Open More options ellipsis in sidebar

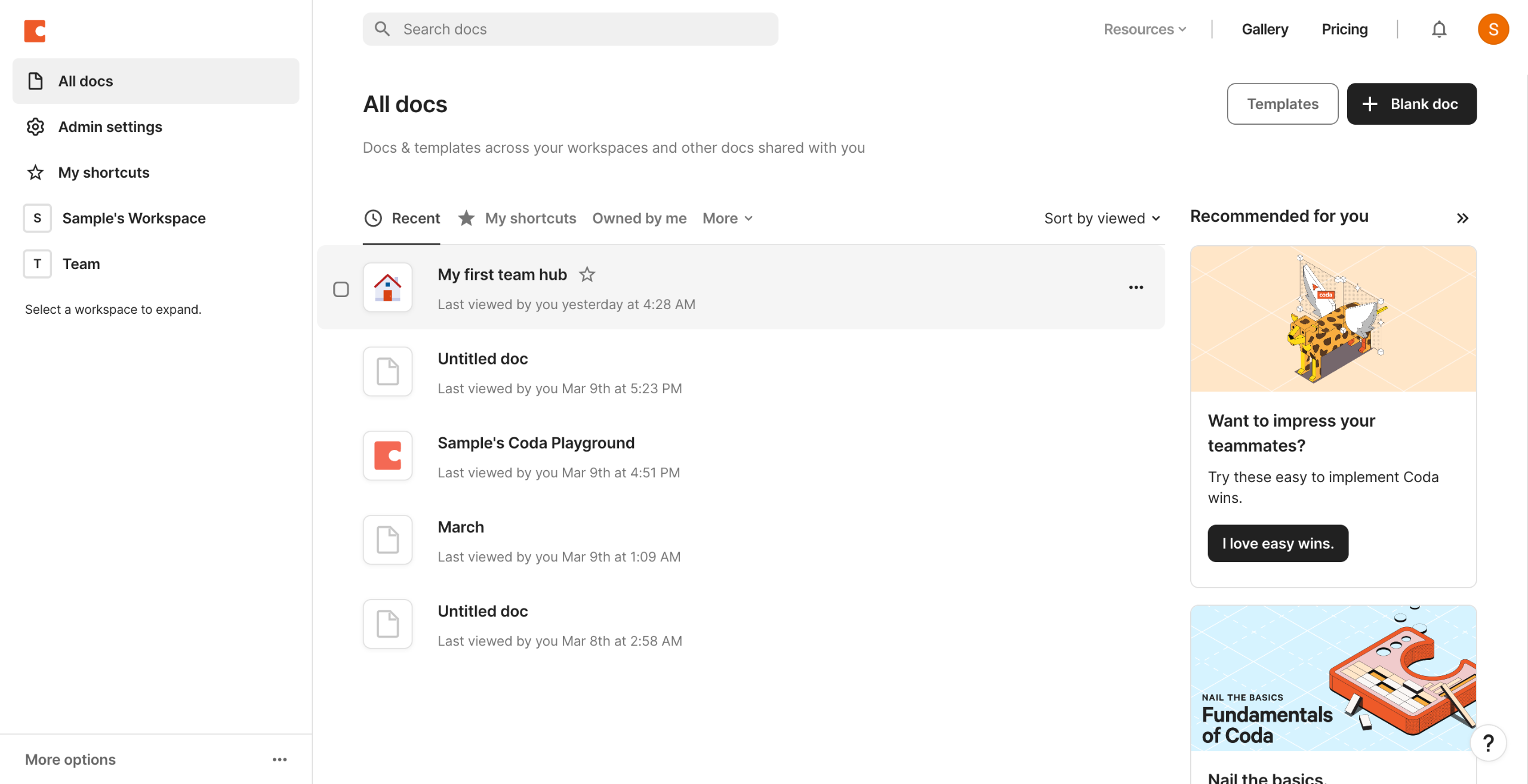point(279,760)
